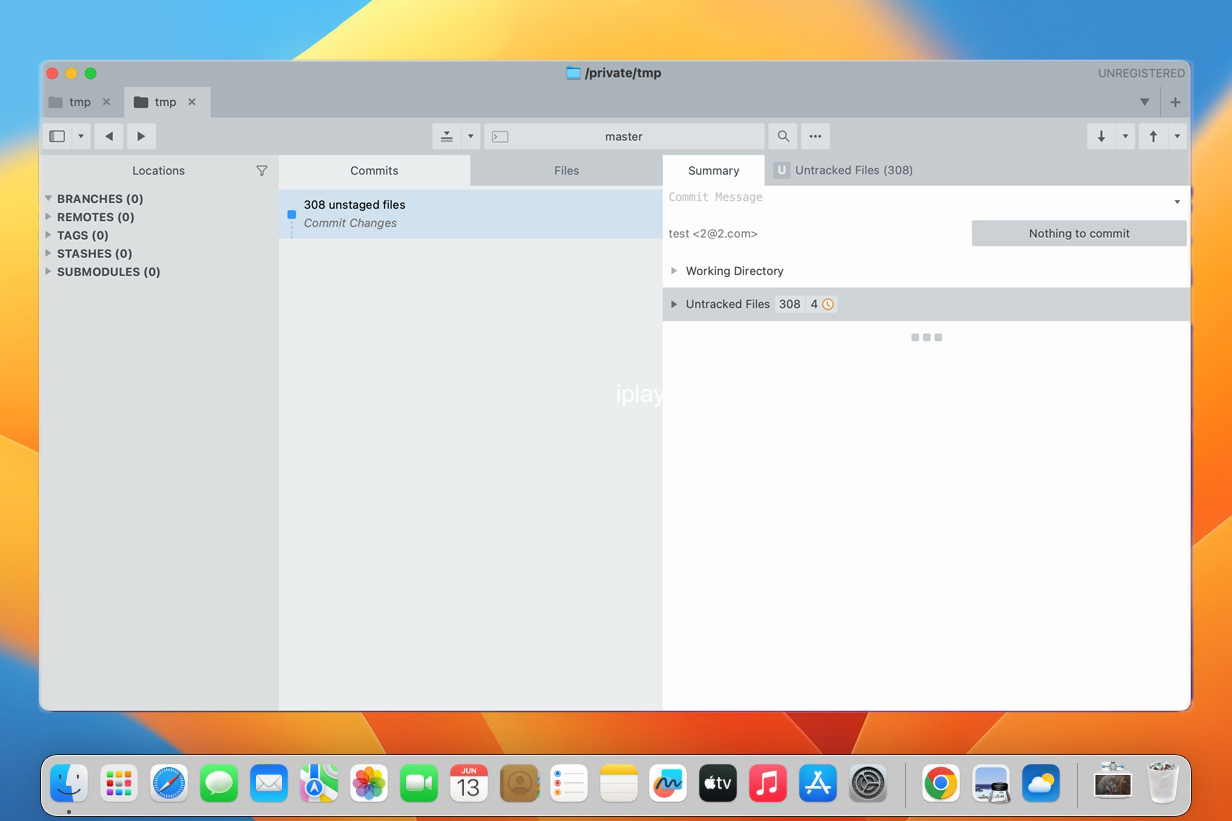Viewport: 1232px width, 821px height.
Task: Click the Commit Message field
Action: (918, 198)
